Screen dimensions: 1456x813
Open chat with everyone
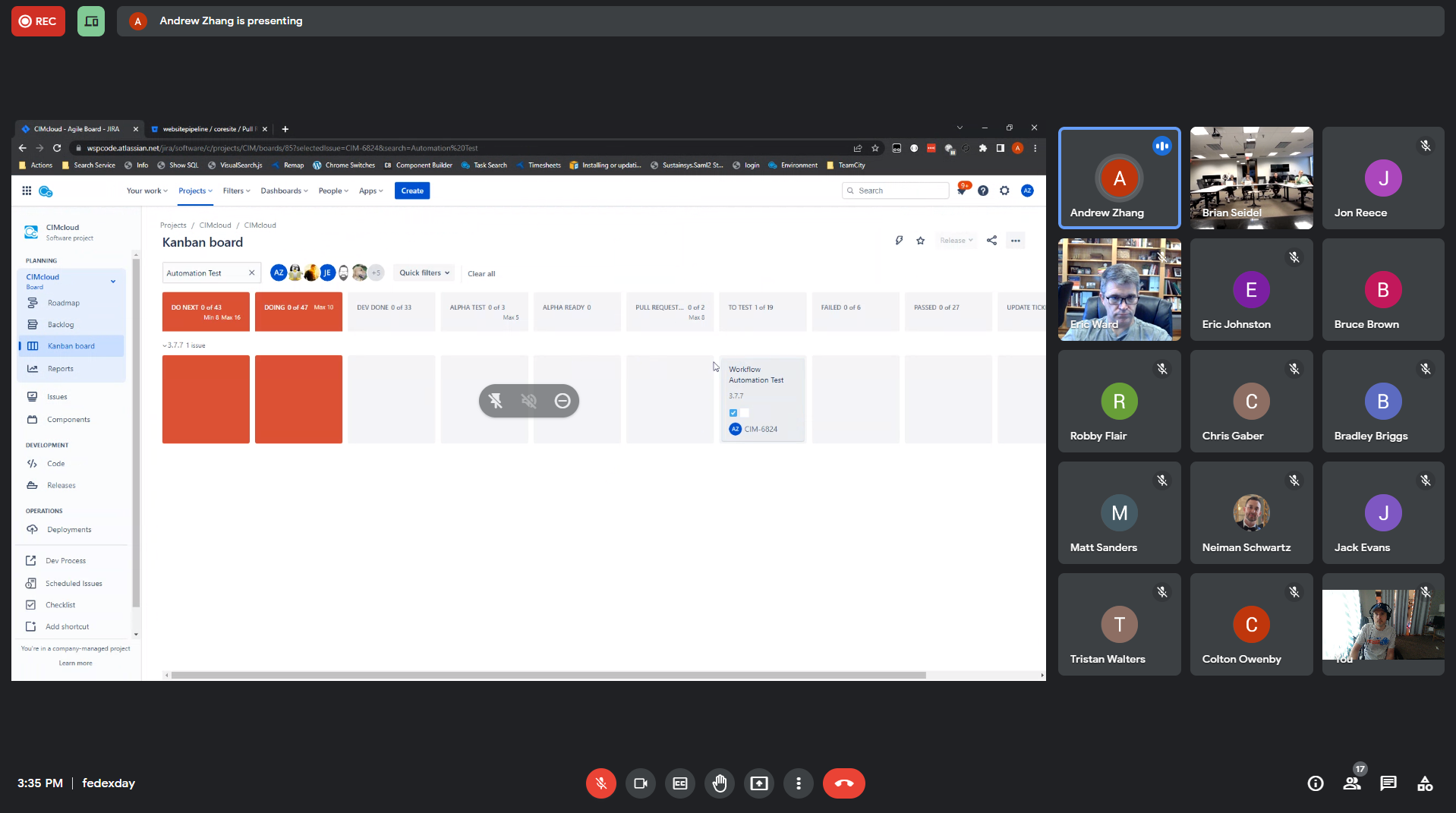(x=1388, y=783)
